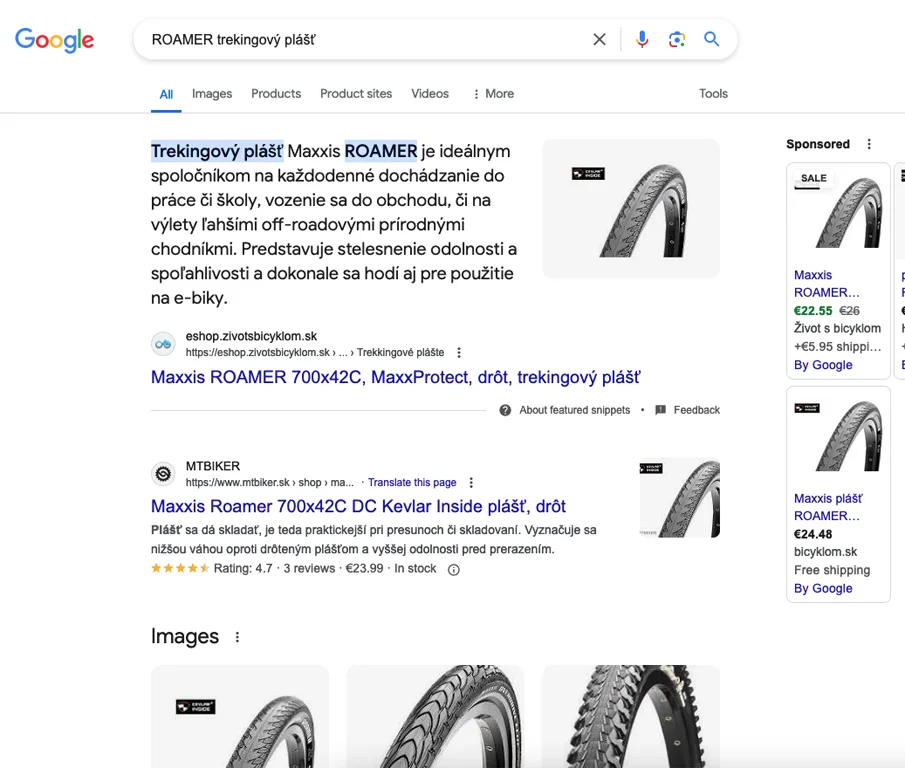Click About featured snippets question icon
Screen dimensions: 905x768
(505, 410)
